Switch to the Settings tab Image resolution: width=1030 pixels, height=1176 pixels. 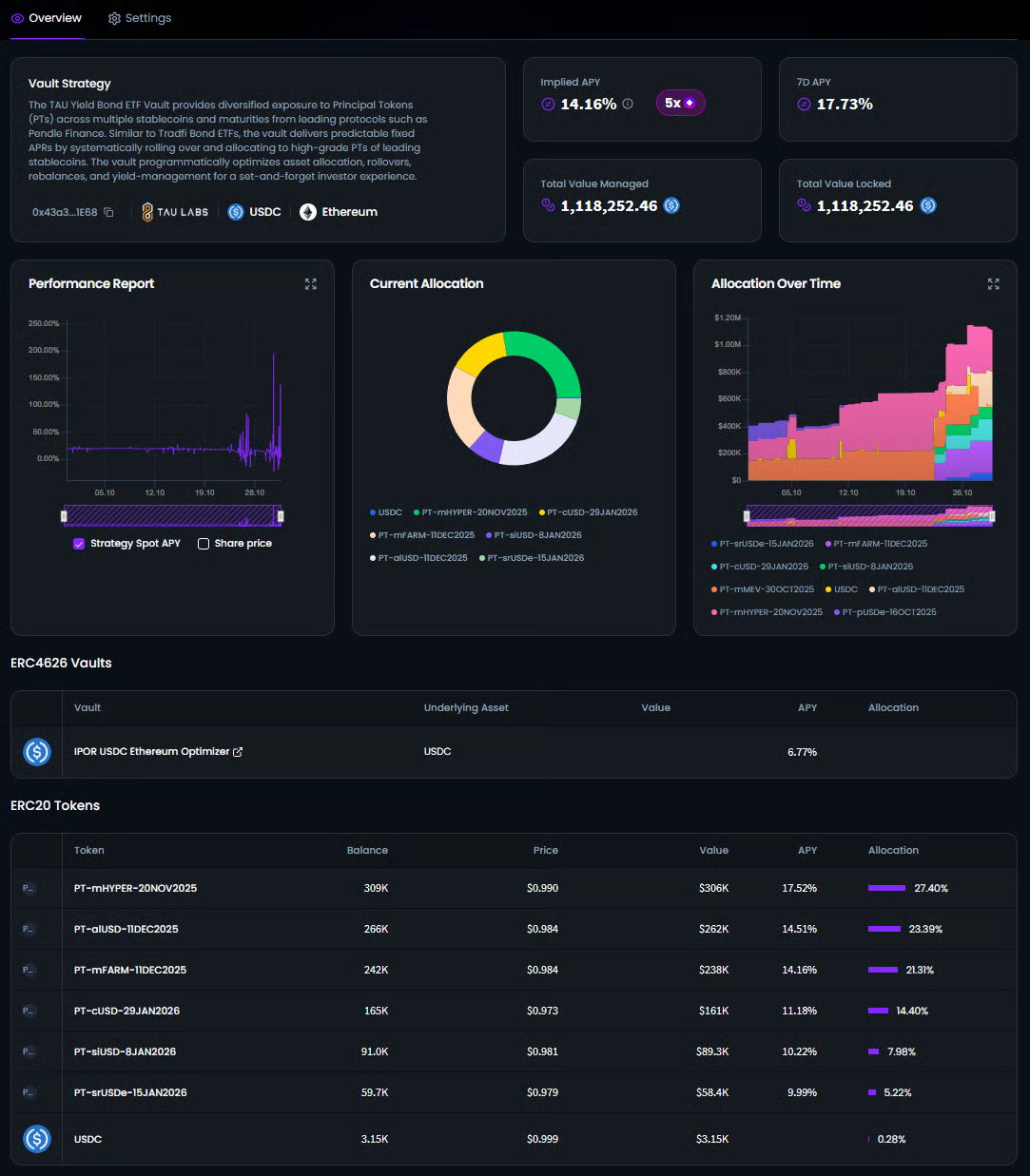pos(140,18)
